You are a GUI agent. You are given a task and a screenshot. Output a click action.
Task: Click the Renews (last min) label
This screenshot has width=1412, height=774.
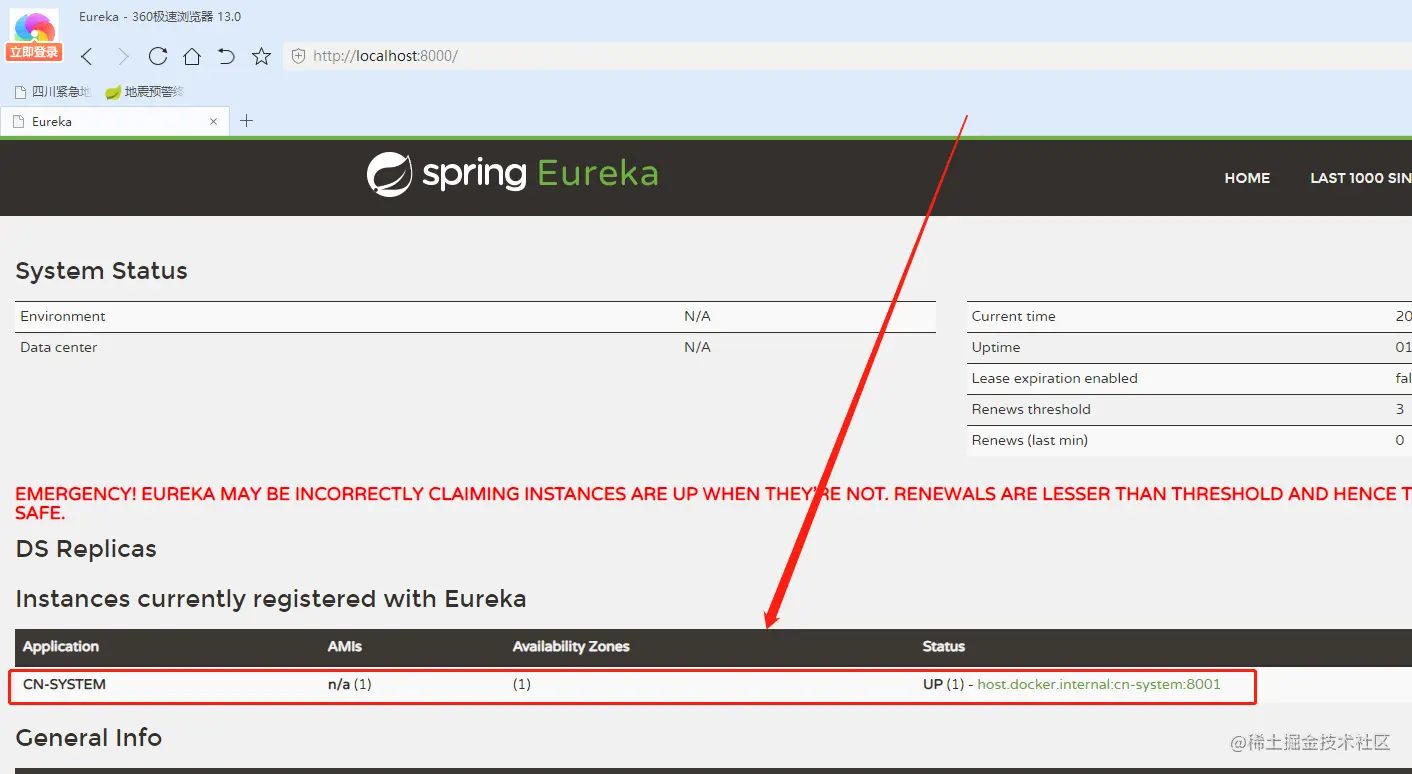click(x=1030, y=440)
